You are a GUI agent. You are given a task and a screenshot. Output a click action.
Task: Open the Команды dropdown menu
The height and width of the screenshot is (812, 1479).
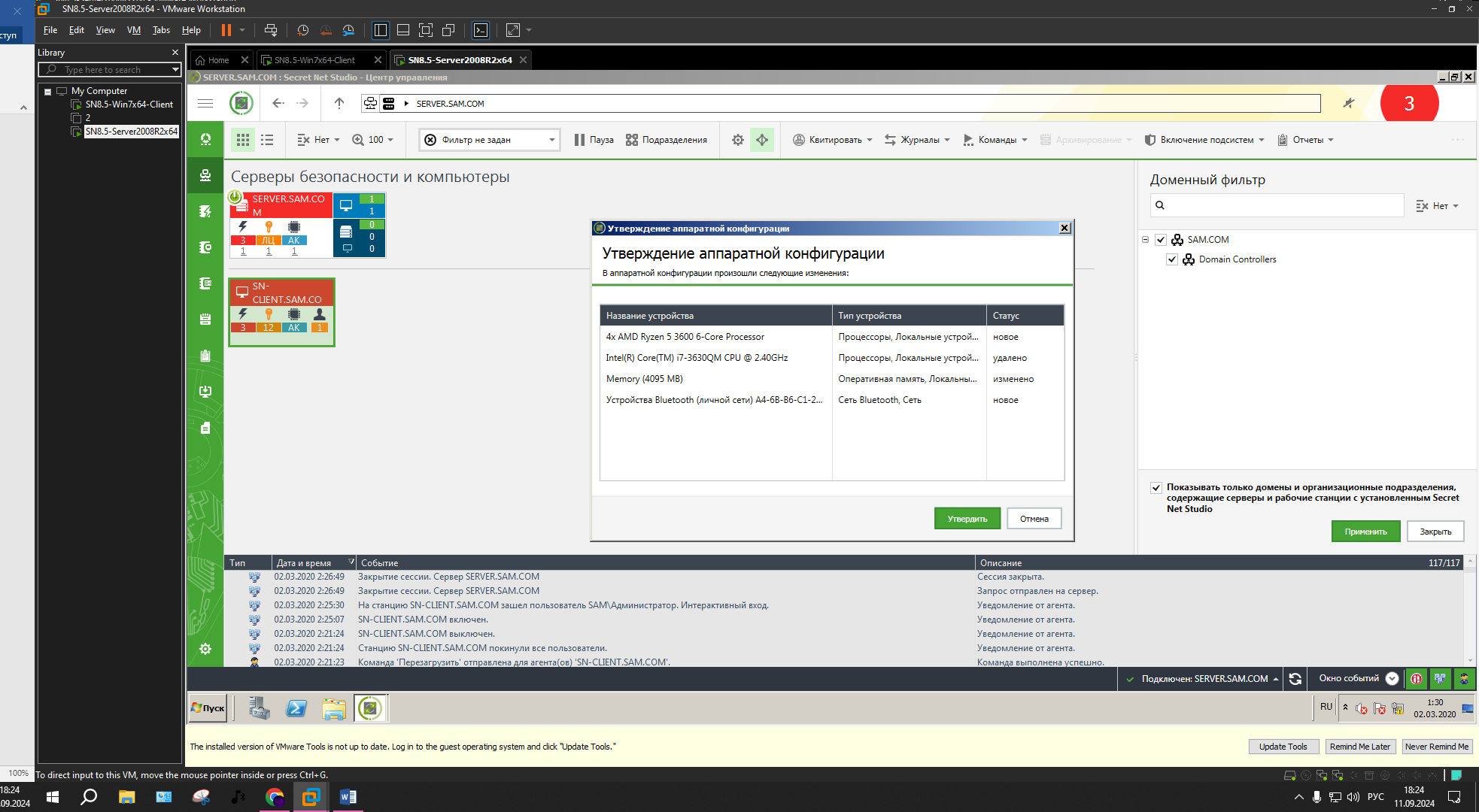(x=995, y=140)
